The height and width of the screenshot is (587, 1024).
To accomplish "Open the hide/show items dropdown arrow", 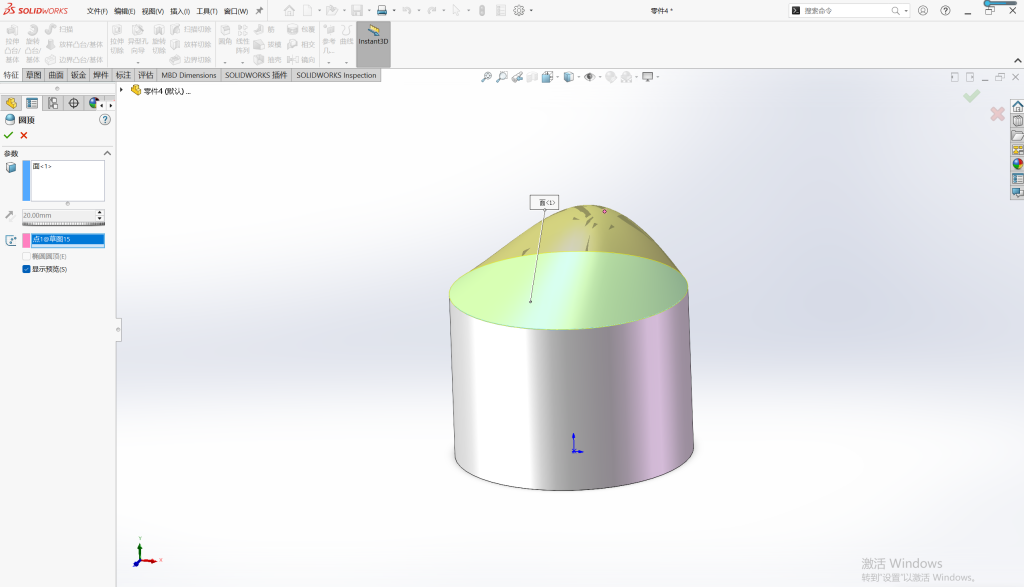I will point(600,77).
